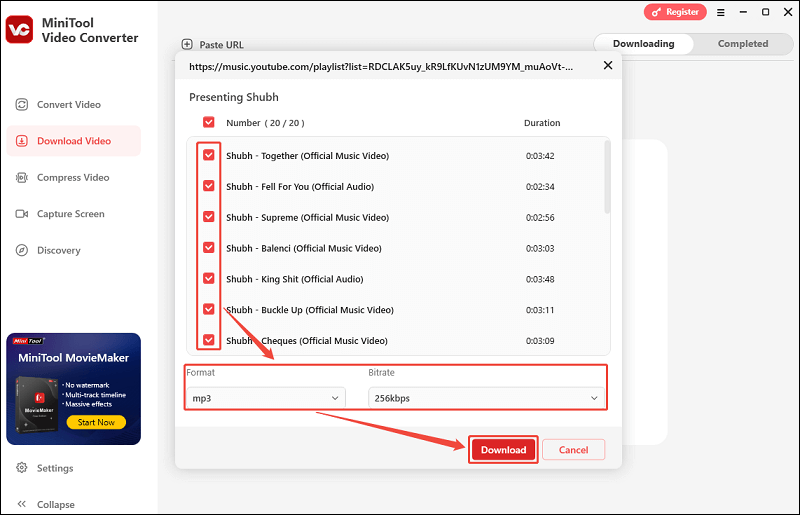Click the Settings gear icon
Viewport: 800px width, 515px height.
tap(21, 468)
